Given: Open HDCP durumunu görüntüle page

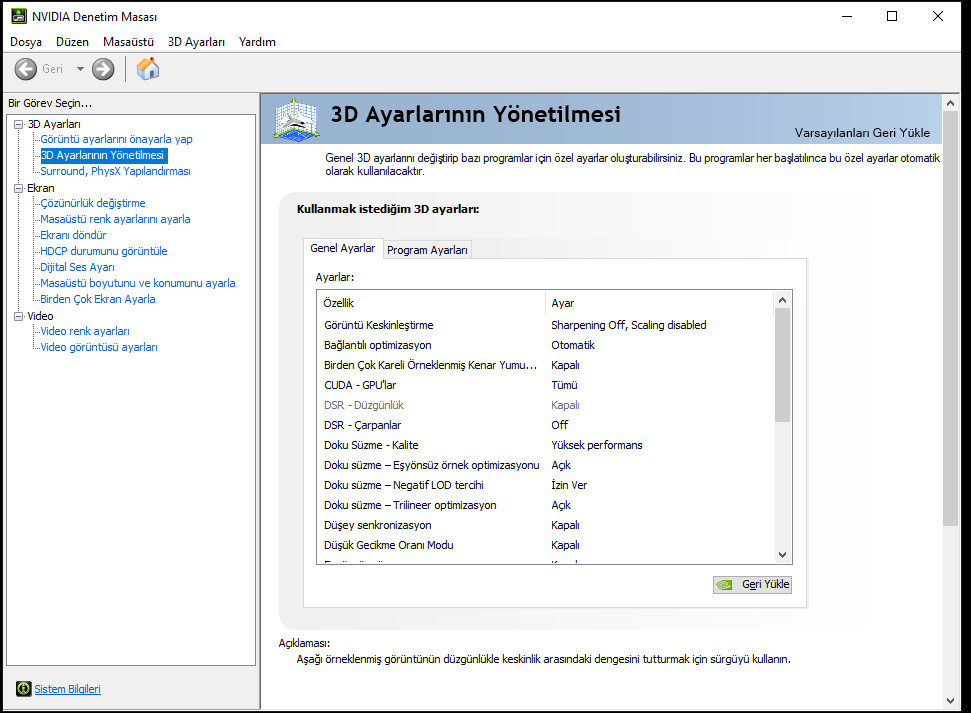Looking at the screenshot, I should coord(104,252).
